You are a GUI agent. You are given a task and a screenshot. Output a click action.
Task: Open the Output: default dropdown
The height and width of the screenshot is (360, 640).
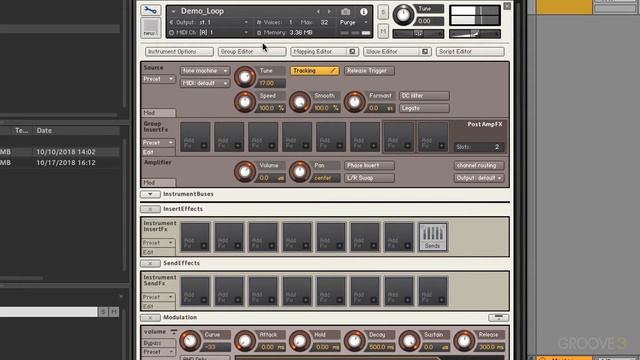479,178
